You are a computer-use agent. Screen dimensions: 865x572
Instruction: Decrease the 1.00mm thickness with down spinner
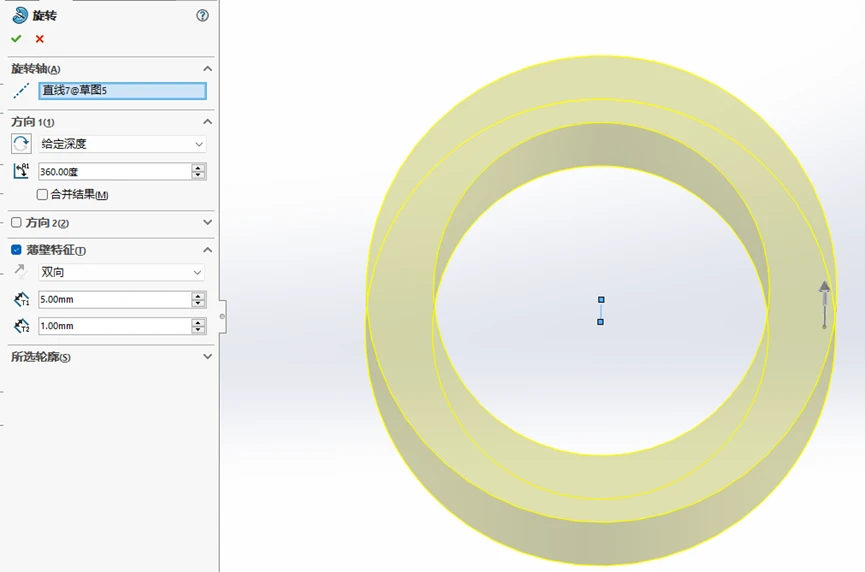(x=198, y=330)
